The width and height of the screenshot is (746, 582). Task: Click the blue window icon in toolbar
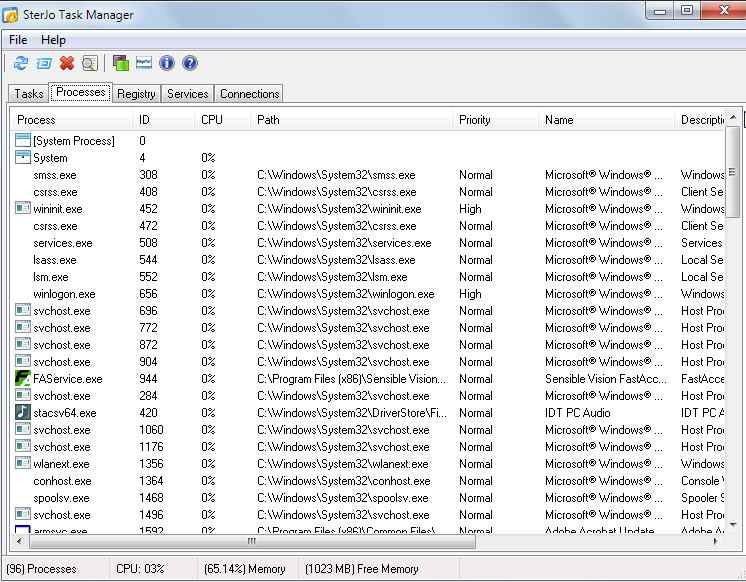coord(43,64)
